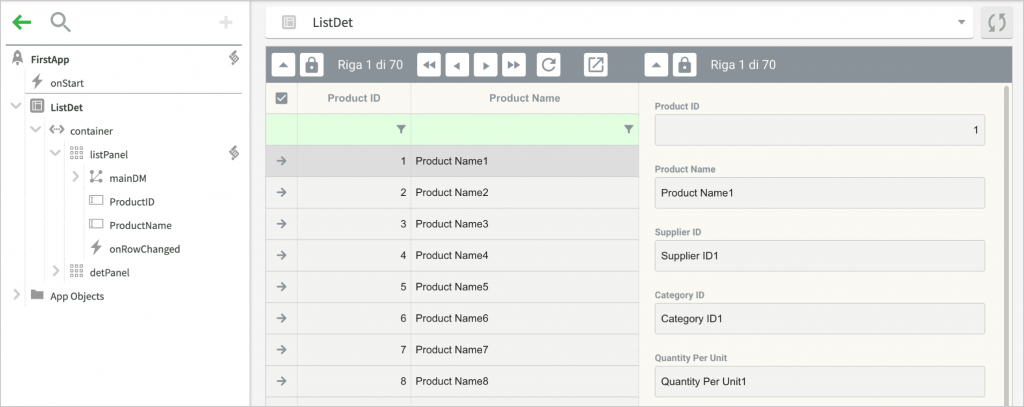The height and width of the screenshot is (407, 1024).
Task: Click the open external export button
Action: pyautogui.click(x=596, y=65)
